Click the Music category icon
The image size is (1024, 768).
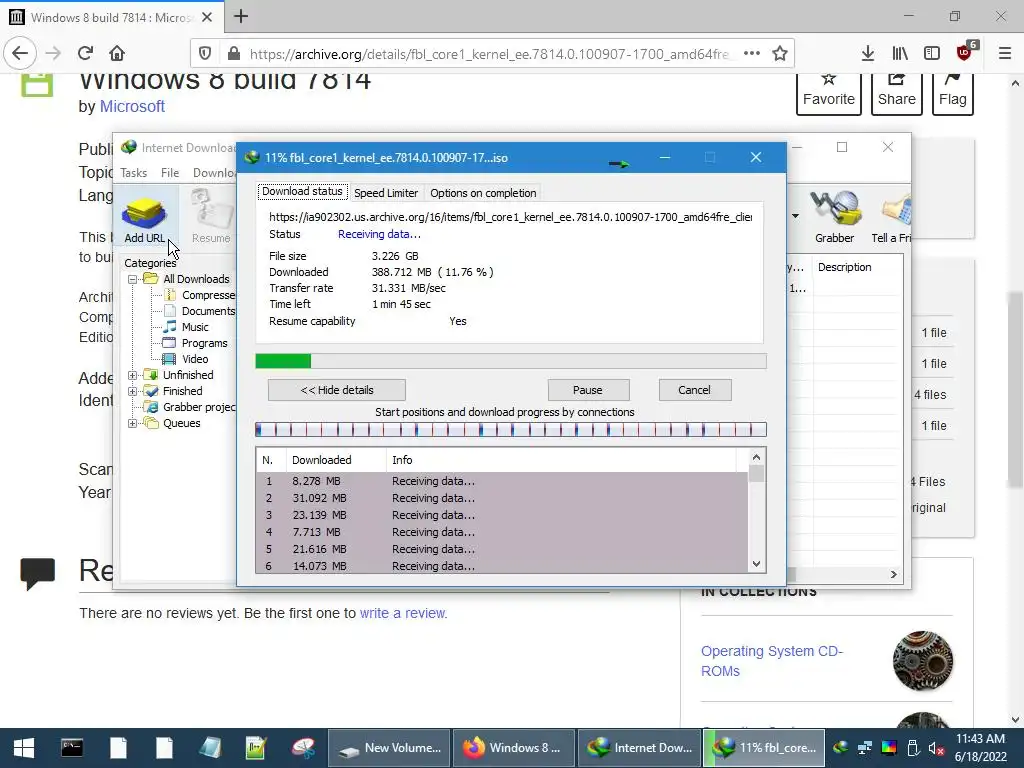point(170,327)
